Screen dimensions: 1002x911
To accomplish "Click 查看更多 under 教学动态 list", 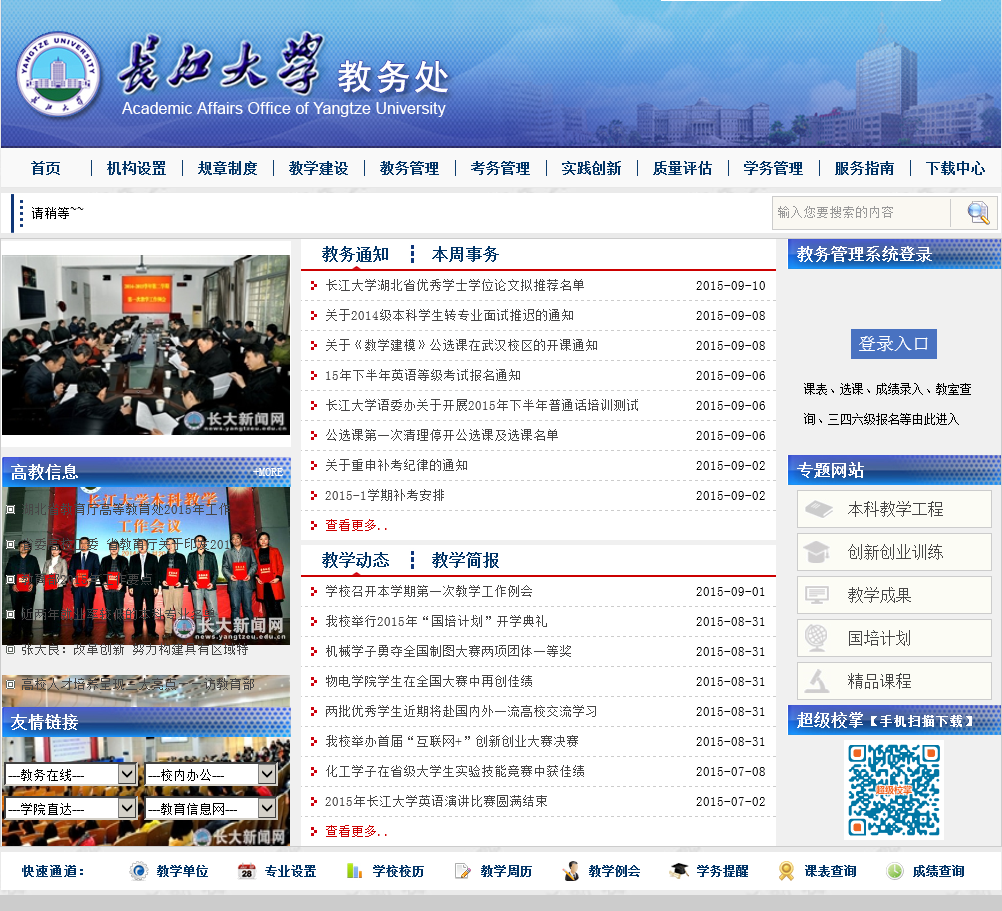I will pos(356,831).
